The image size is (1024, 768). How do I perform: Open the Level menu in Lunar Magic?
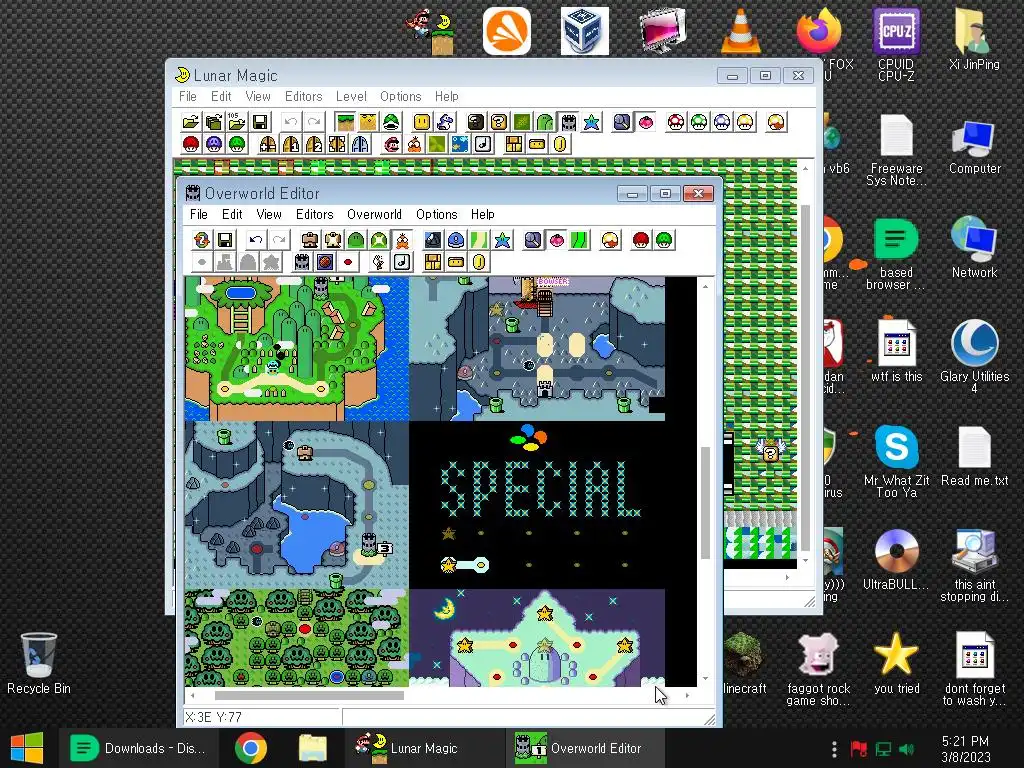coord(351,96)
